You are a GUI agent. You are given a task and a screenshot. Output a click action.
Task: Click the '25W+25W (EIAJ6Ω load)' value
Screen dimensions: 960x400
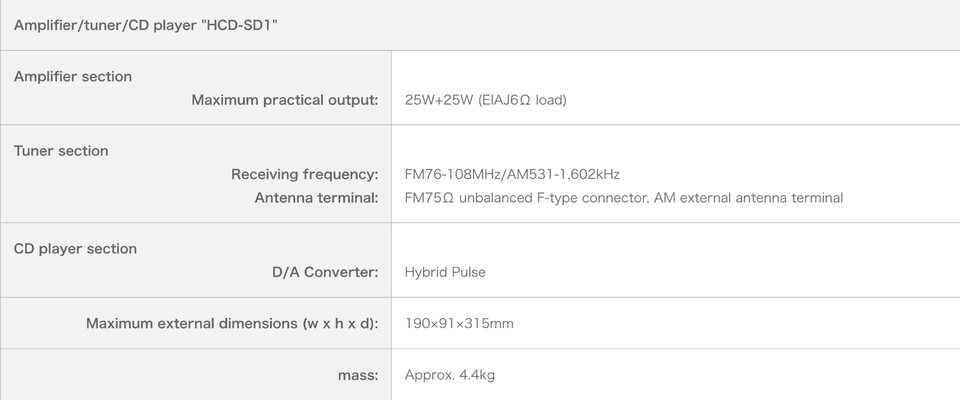[x=486, y=100]
